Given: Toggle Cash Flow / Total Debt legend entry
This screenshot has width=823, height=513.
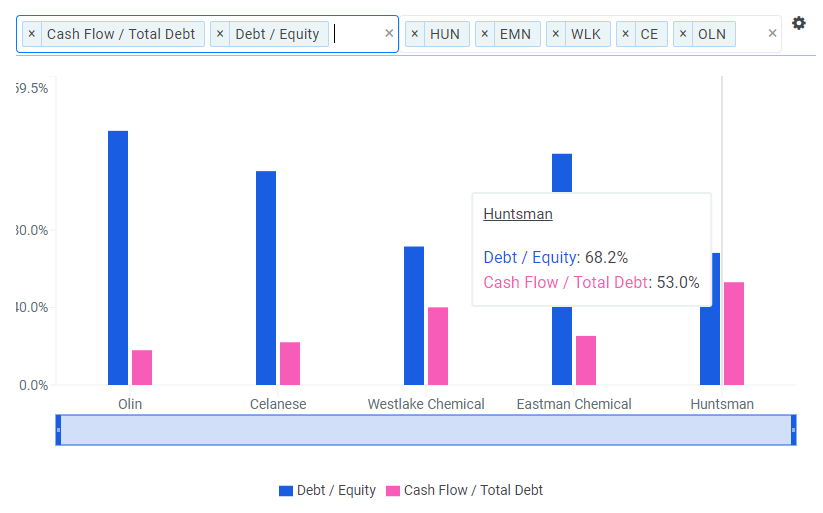Looking at the screenshot, I should pyautogui.click(x=465, y=490).
